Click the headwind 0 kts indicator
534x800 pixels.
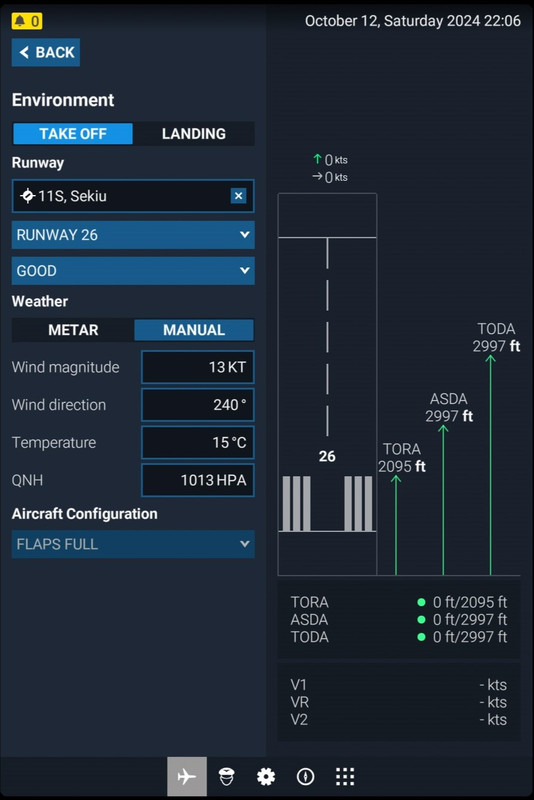[330, 160]
